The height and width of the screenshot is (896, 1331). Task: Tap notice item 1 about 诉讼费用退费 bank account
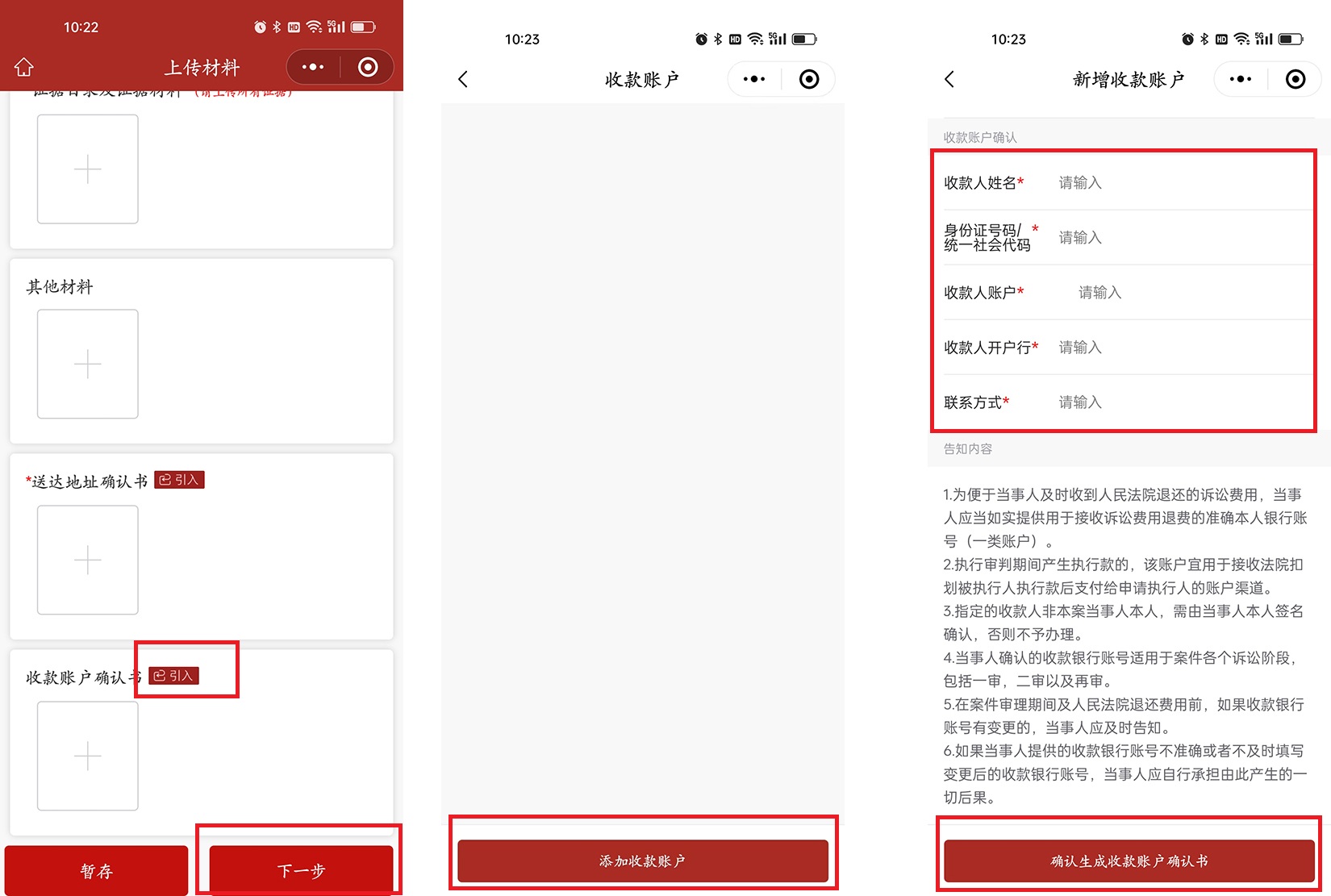point(1125,518)
